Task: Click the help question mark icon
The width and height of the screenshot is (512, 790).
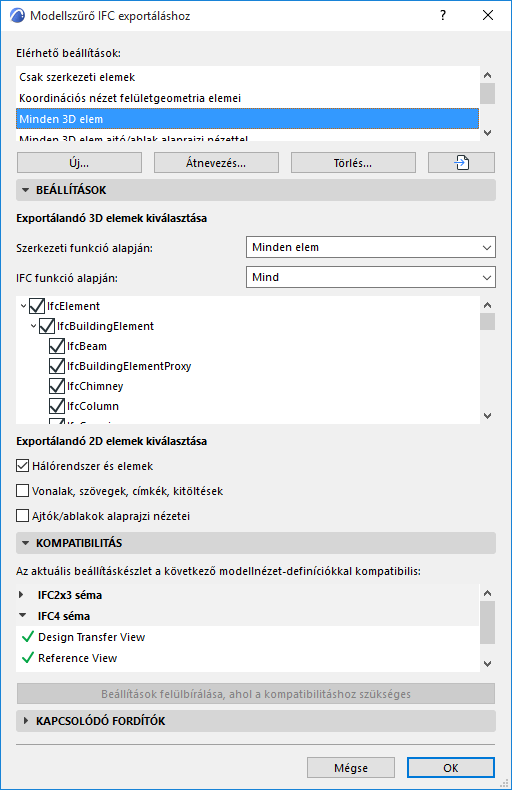Action: pyautogui.click(x=442, y=16)
